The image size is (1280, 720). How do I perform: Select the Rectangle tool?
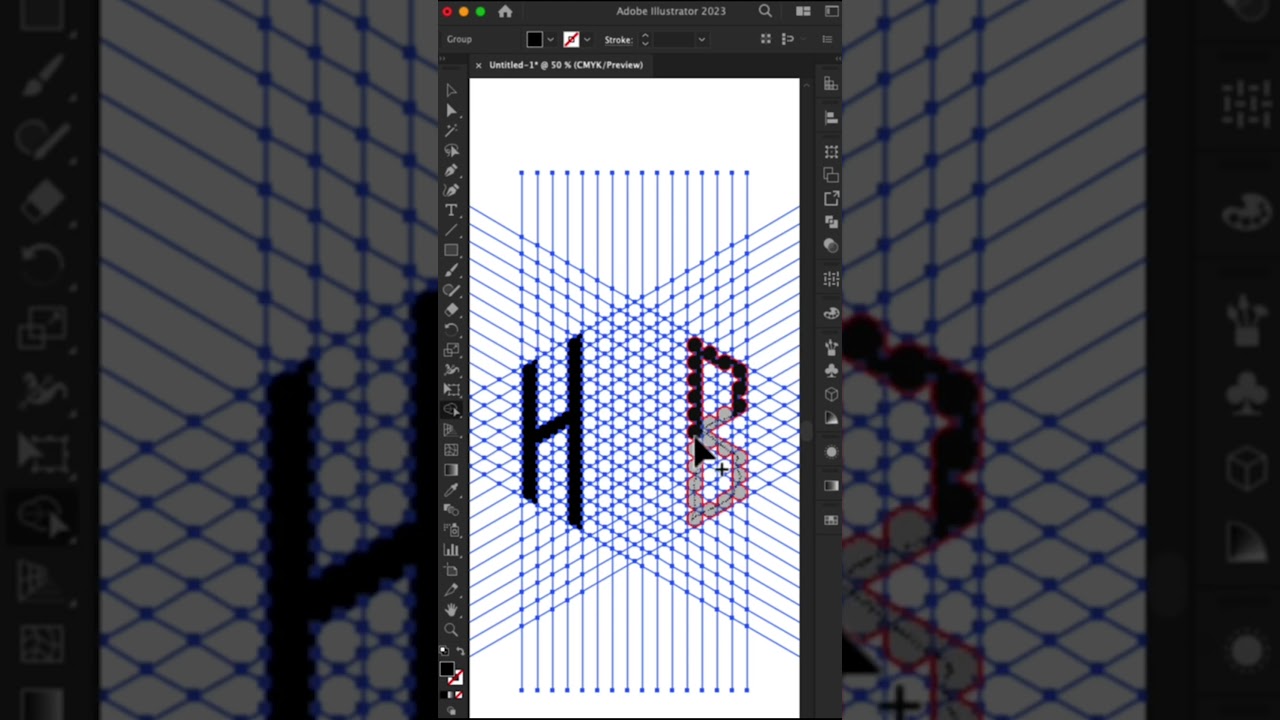tap(451, 250)
